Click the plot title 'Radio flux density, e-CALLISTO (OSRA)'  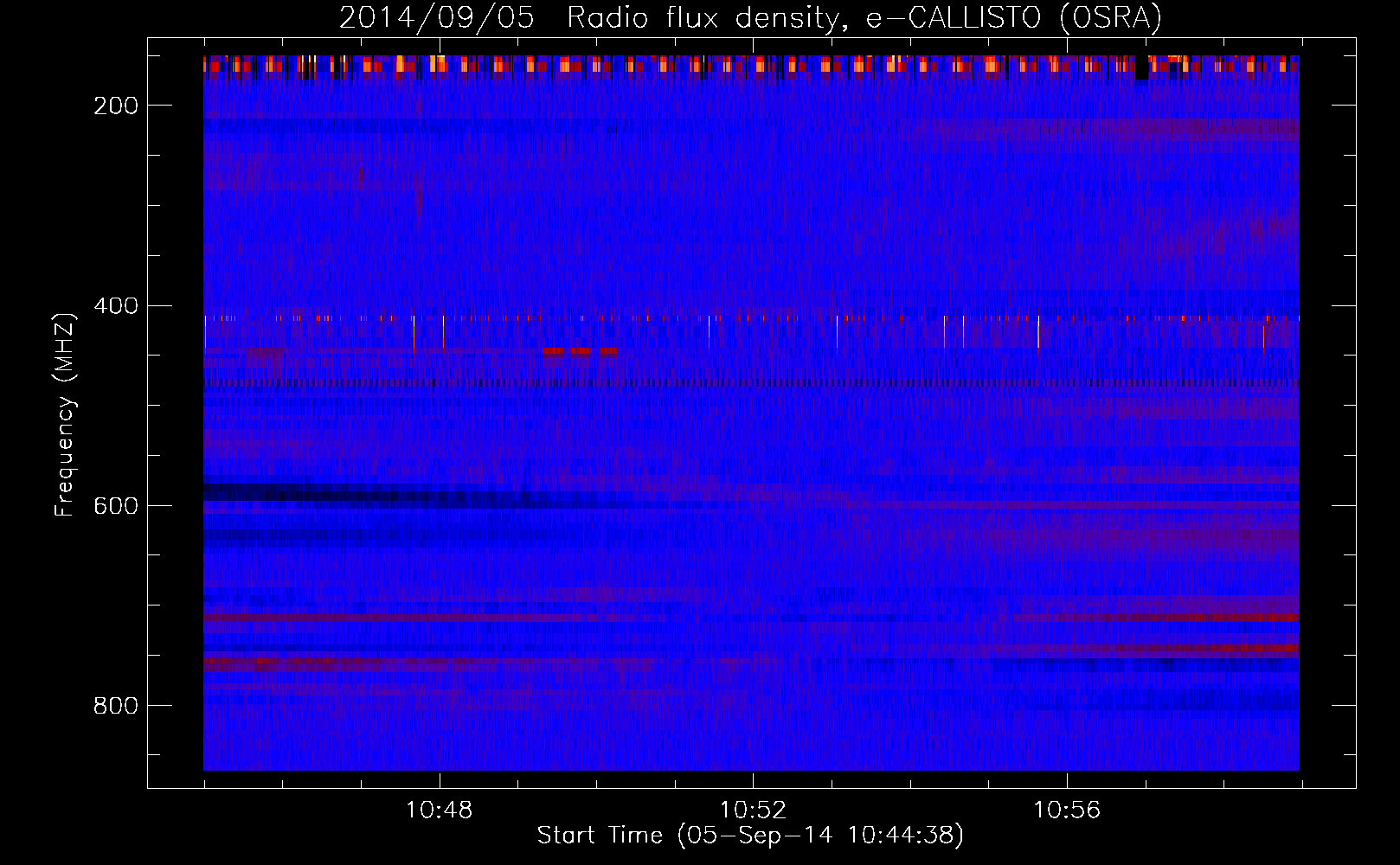(x=864, y=17)
